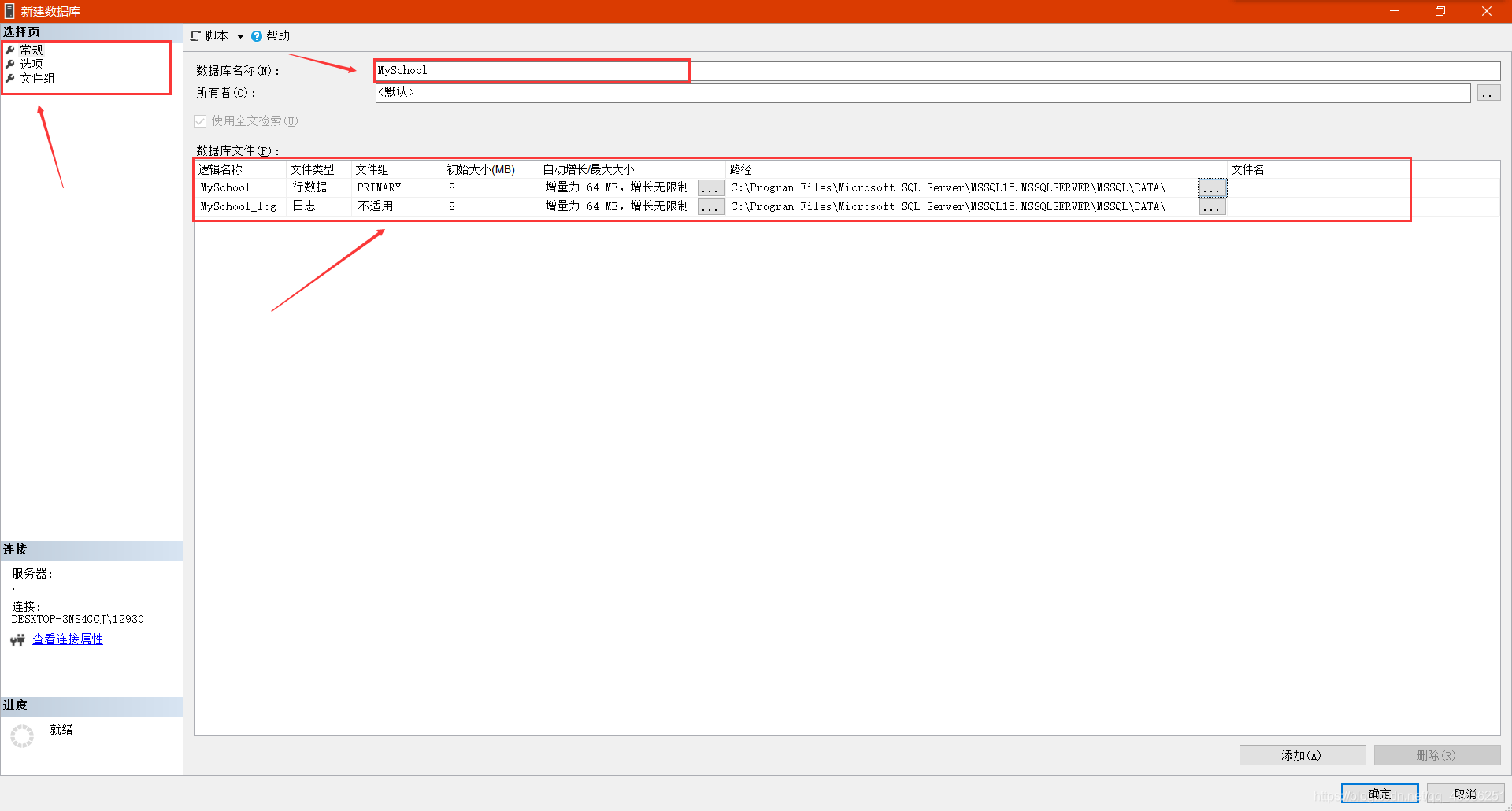
Task: Click the 不适用 filegroup cell
Action: tap(397, 206)
